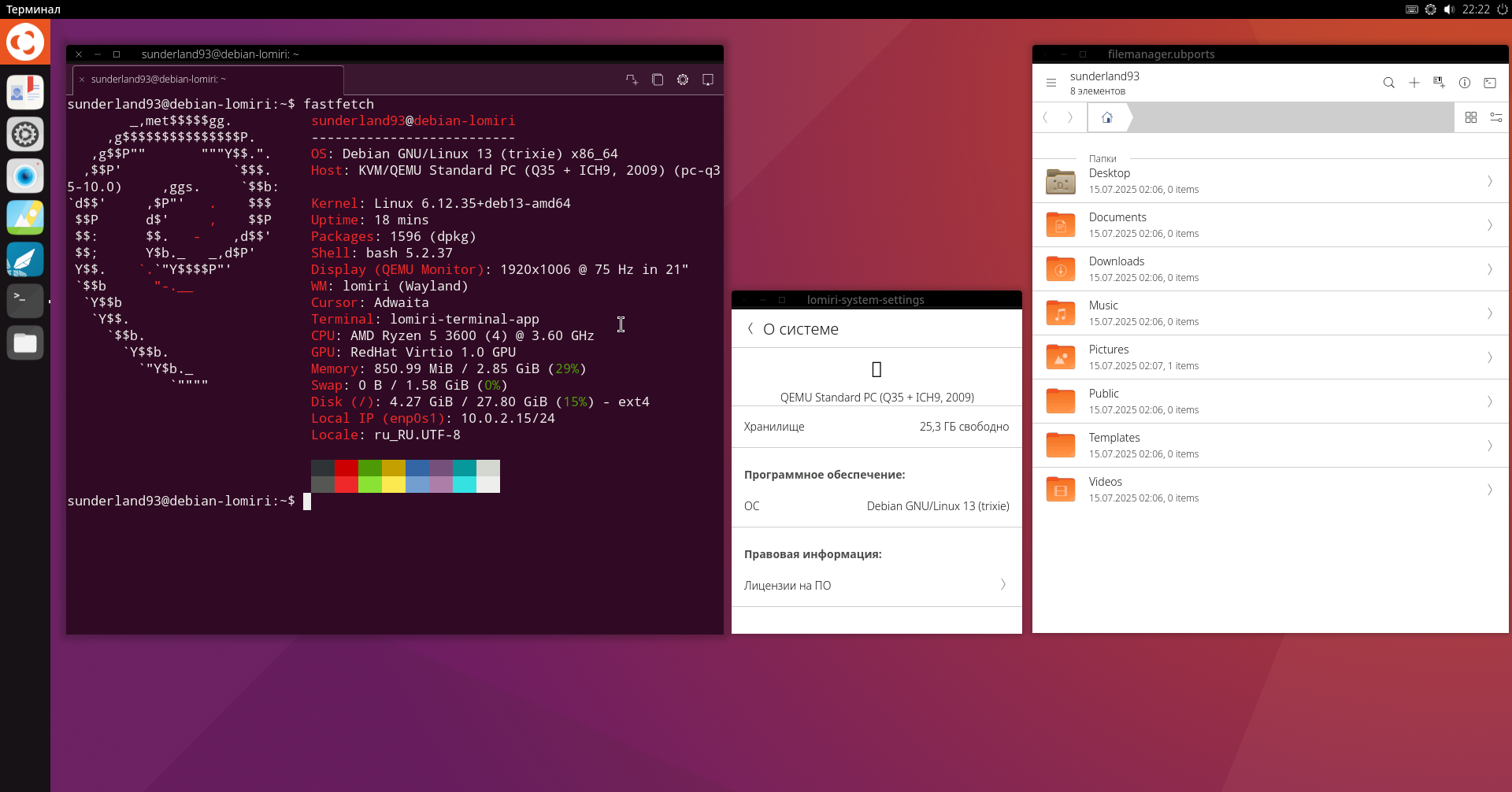This screenshot has width=1512, height=792.
Task: Click the search icon in file manager
Action: (1388, 83)
